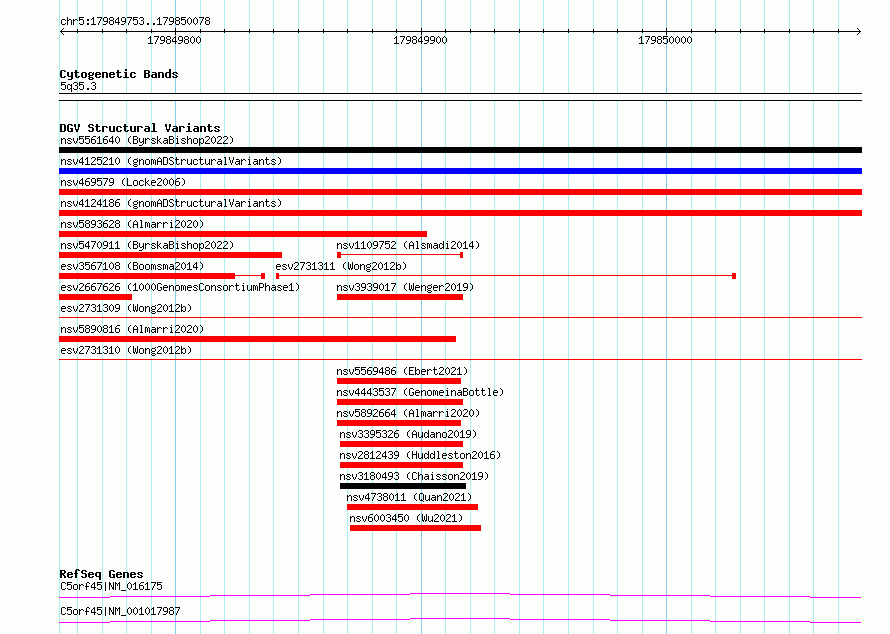Click the nsv469579 (Locke2006) label
The image size is (890, 634).
tap(123, 182)
